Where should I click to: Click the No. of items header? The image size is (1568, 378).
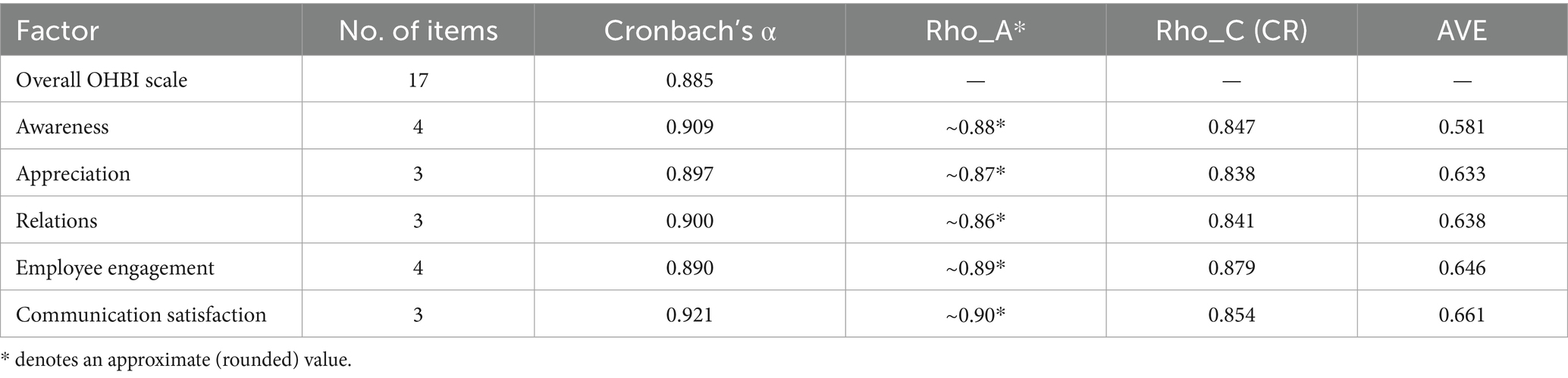[x=418, y=30]
